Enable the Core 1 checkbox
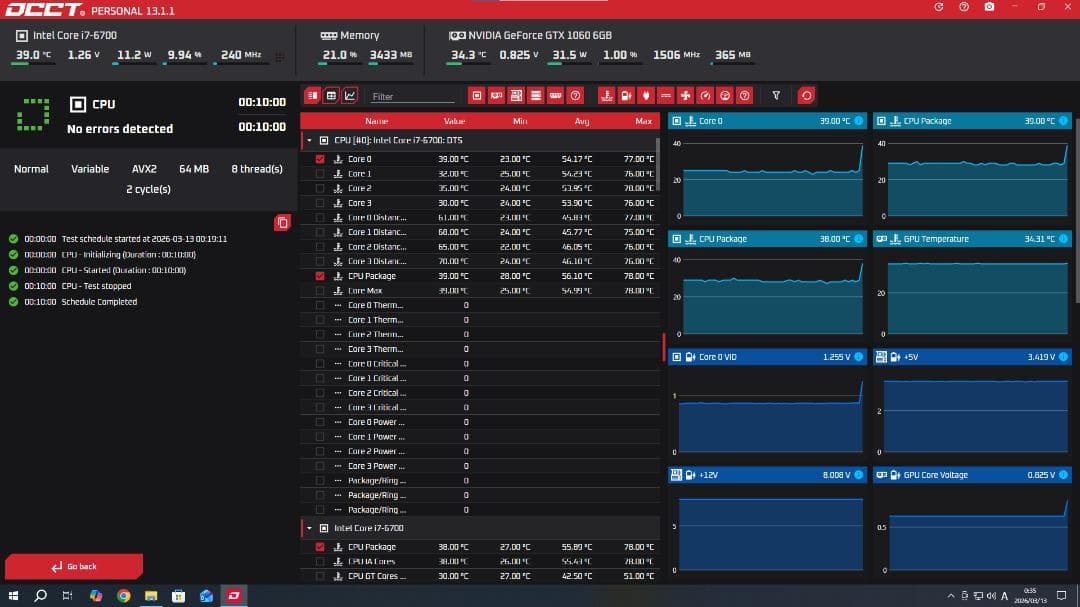This screenshot has width=1080, height=607. (320, 174)
